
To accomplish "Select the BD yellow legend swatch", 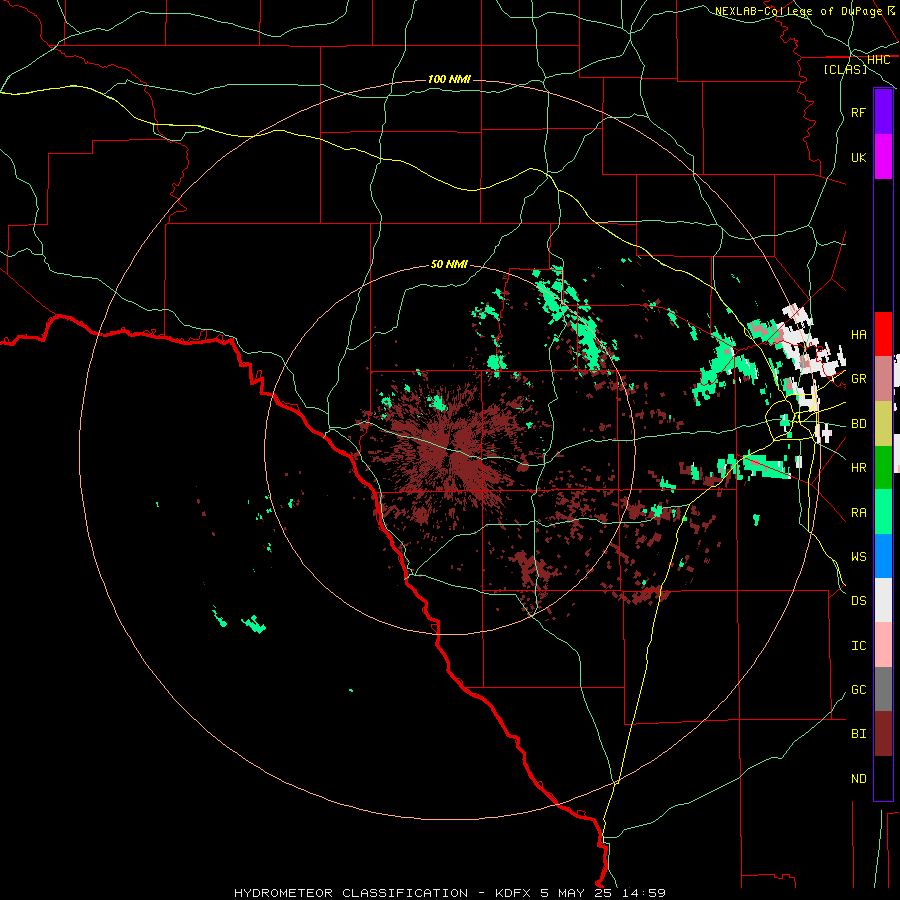I will click(x=883, y=424).
